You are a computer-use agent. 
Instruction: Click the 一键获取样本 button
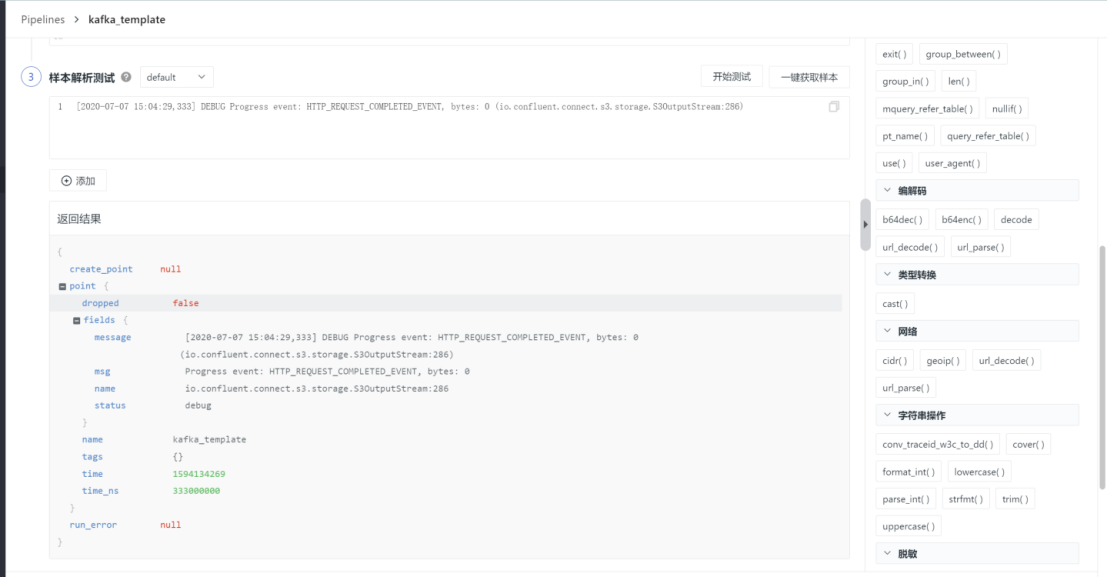pos(809,77)
